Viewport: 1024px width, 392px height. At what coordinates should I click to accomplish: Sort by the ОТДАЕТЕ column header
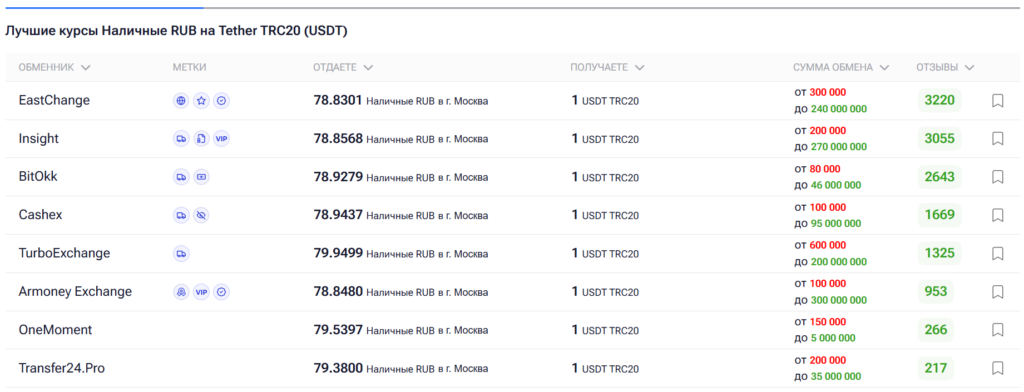click(343, 67)
